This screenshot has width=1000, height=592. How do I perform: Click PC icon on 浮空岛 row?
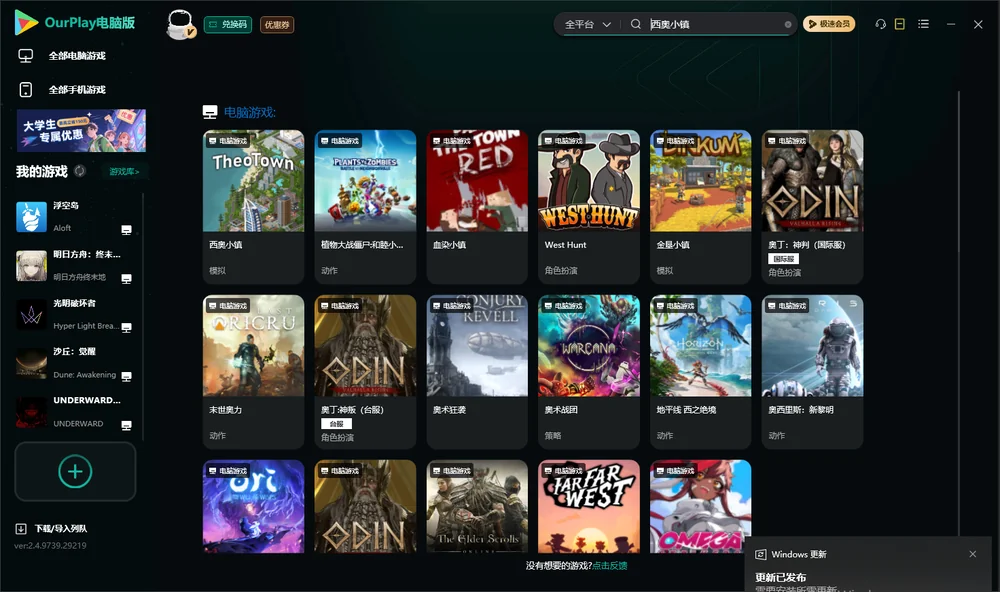tap(126, 230)
